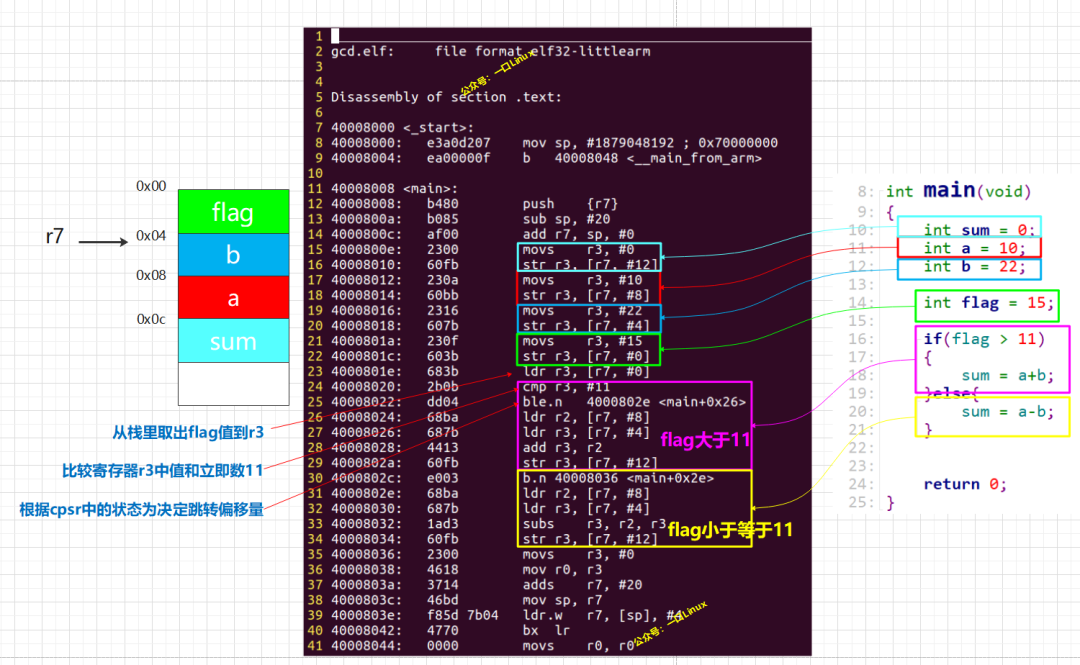Click the '比较寄存器r3中值和立即数11' note

pyautogui.click(x=163, y=471)
